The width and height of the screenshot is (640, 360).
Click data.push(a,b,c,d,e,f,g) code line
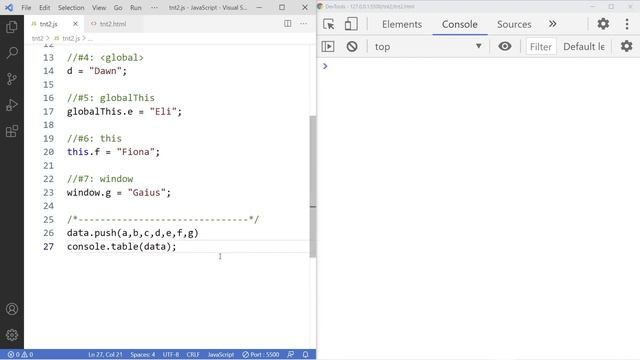coord(133,233)
